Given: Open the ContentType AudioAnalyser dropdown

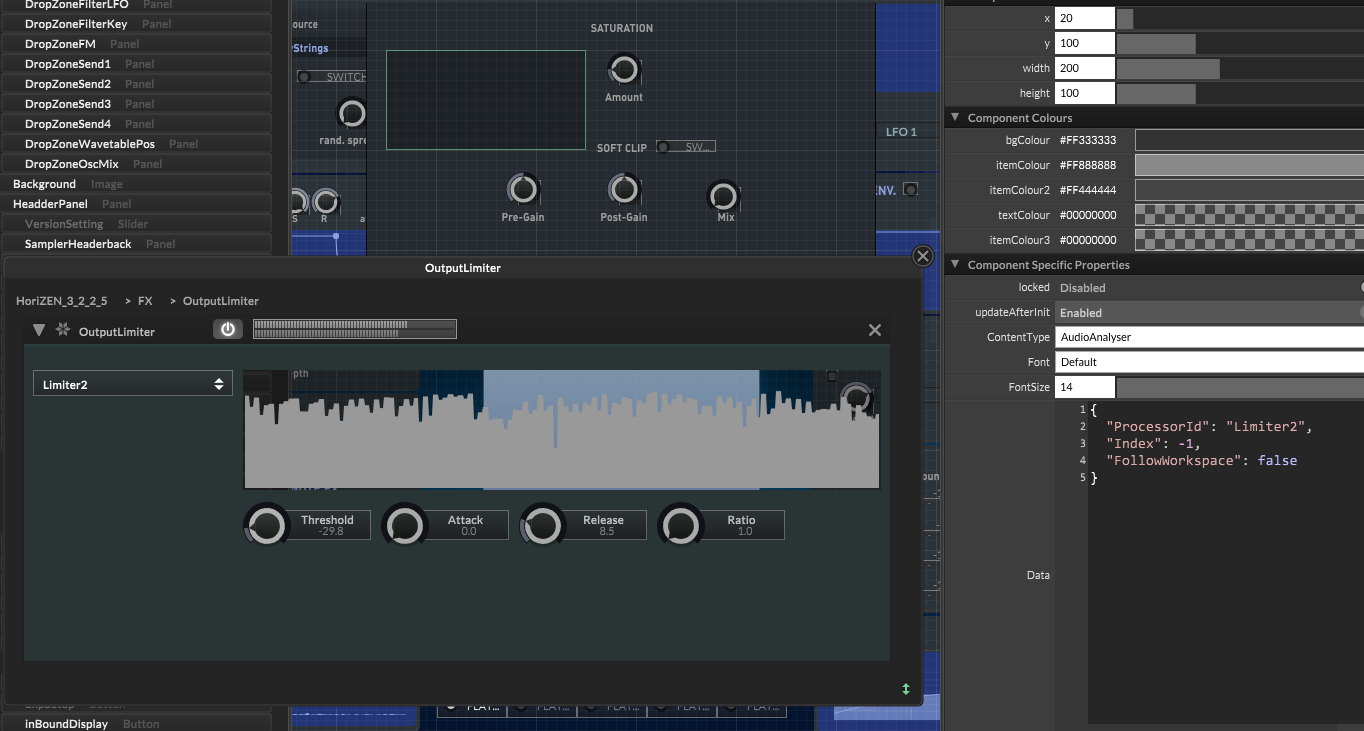Looking at the screenshot, I should [1209, 337].
